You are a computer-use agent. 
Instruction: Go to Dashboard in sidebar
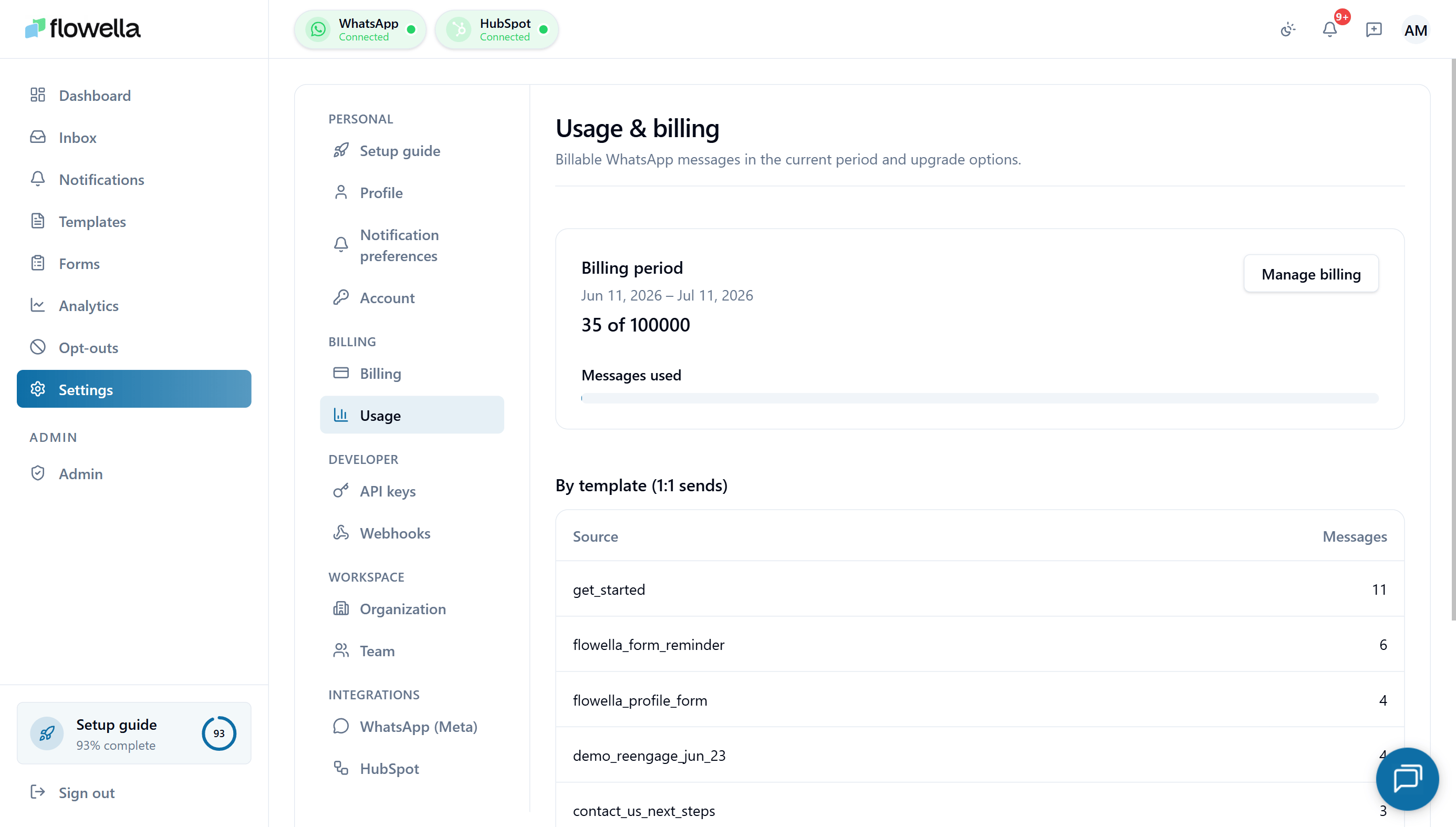[134, 95]
